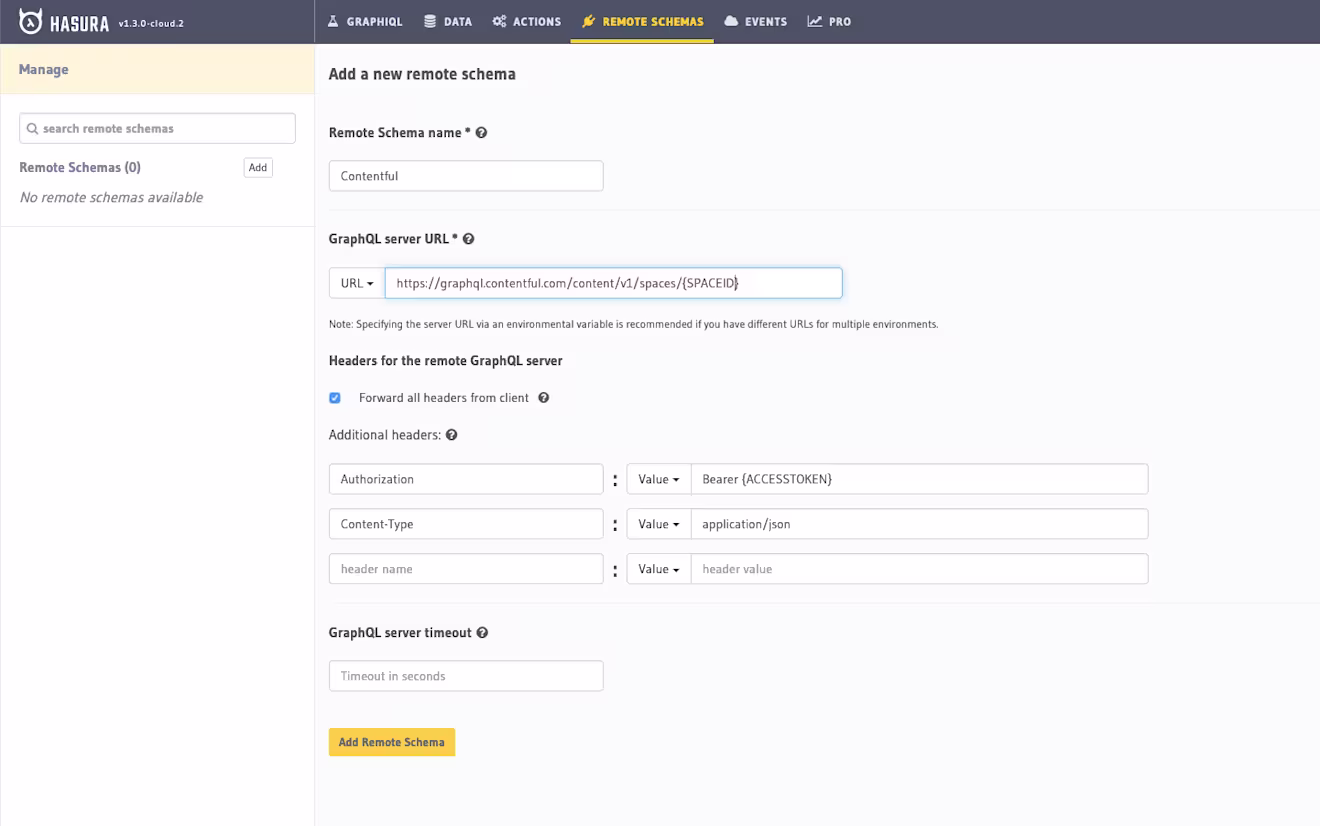Screen dimensions: 1320x826
Task: Click the GraphQL server timeout help icon
Action: (482, 633)
